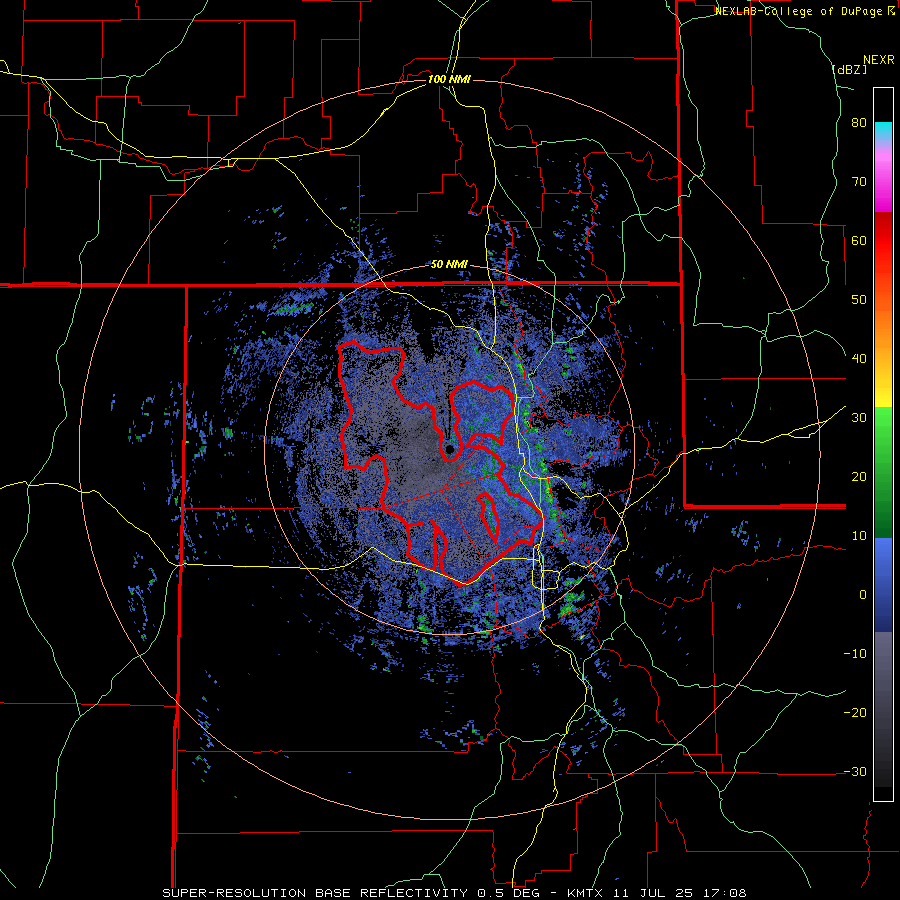Screen dimensions: 900x900
Task: Click the 0 value on dBZ scale
Action: (x=863, y=595)
